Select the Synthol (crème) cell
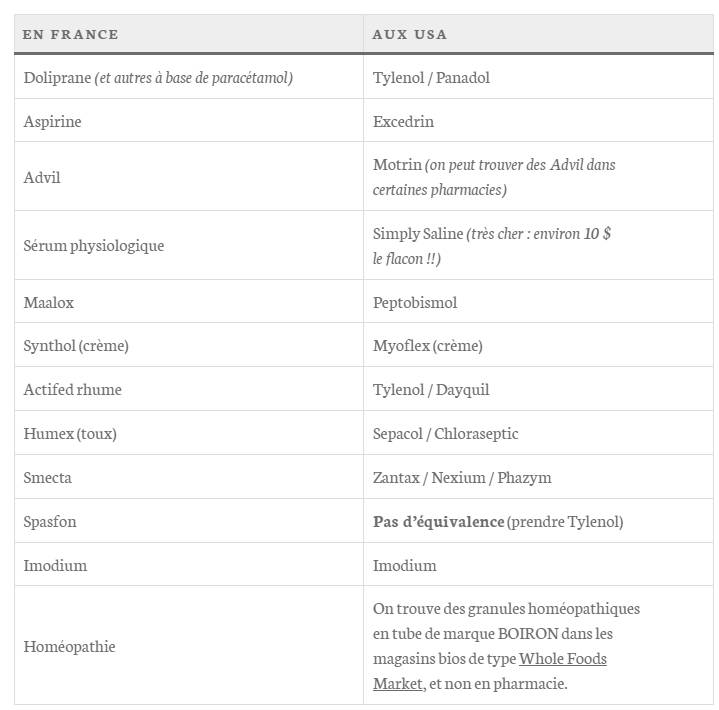The height and width of the screenshot is (710, 719). [x=76, y=346]
